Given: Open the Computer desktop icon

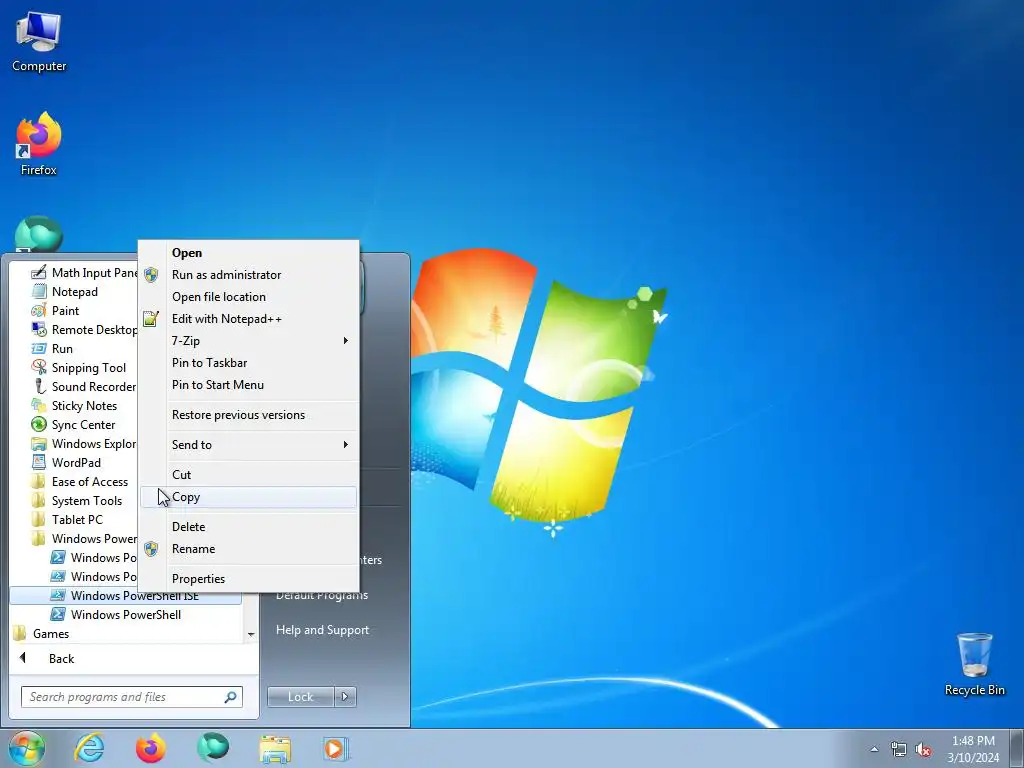Looking at the screenshot, I should click(39, 43).
